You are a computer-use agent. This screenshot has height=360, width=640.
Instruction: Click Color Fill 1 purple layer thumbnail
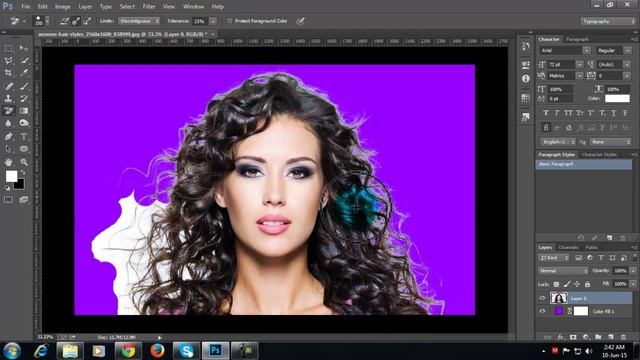[558, 311]
